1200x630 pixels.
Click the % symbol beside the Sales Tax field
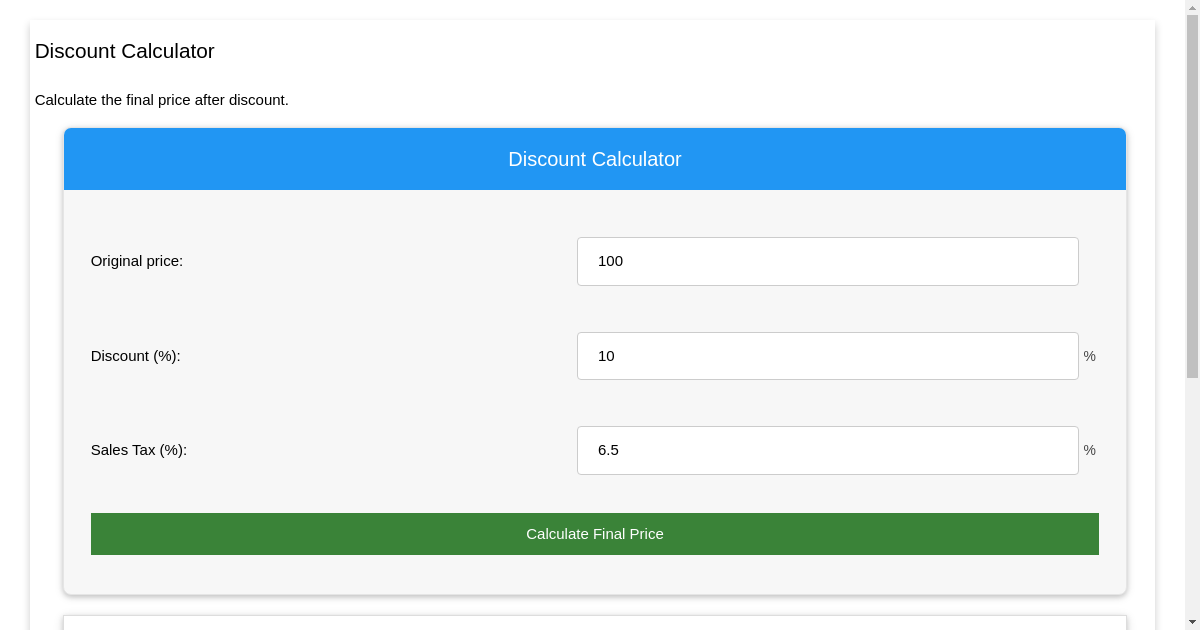(1089, 450)
